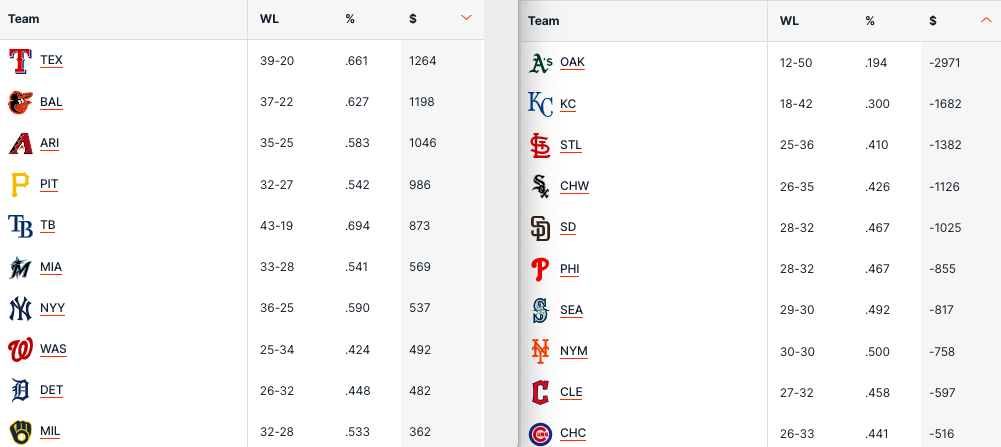The height and width of the screenshot is (447, 1001).
Task: Click the Seattle Mariners compass logo
Action: coord(540,310)
